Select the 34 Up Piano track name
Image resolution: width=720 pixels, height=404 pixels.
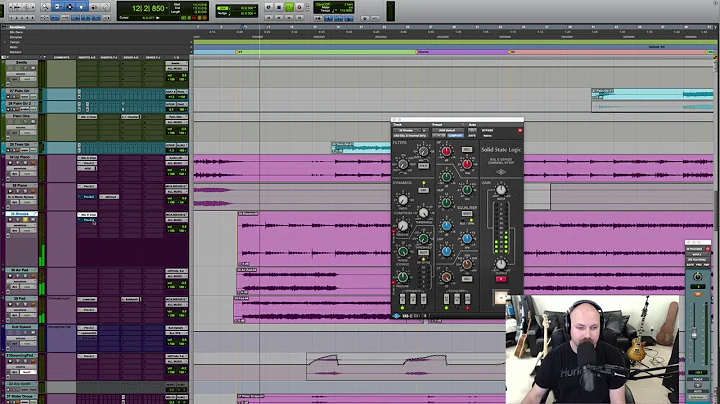pos(19,157)
